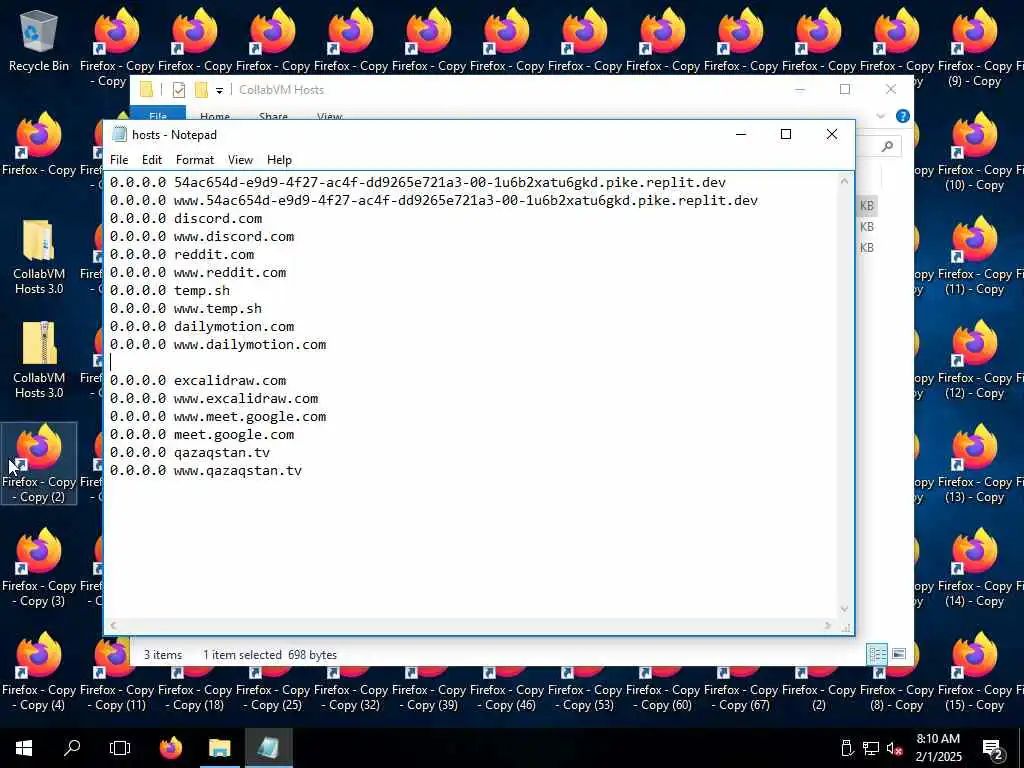This screenshot has height=768, width=1024.
Task: Switch Explorer to details view icon
Action: [876, 654]
